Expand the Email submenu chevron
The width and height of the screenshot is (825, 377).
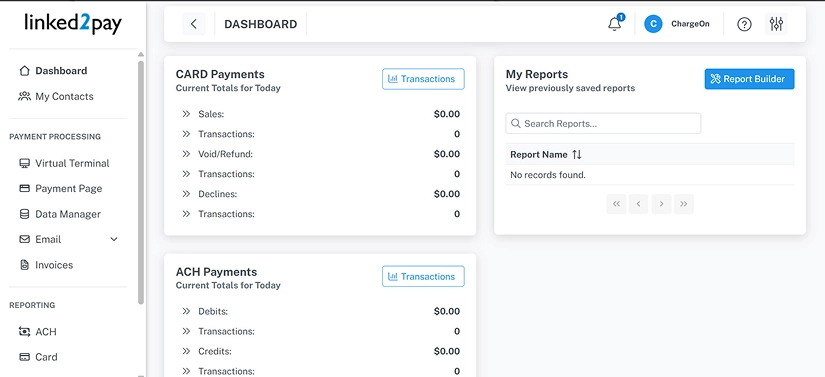(x=114, y=239)
